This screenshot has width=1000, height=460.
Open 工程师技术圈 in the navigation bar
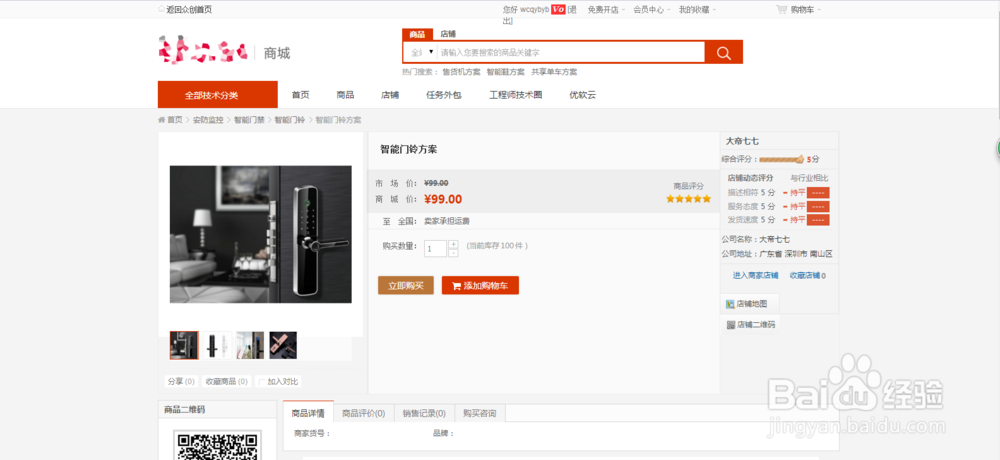(515, 95)
